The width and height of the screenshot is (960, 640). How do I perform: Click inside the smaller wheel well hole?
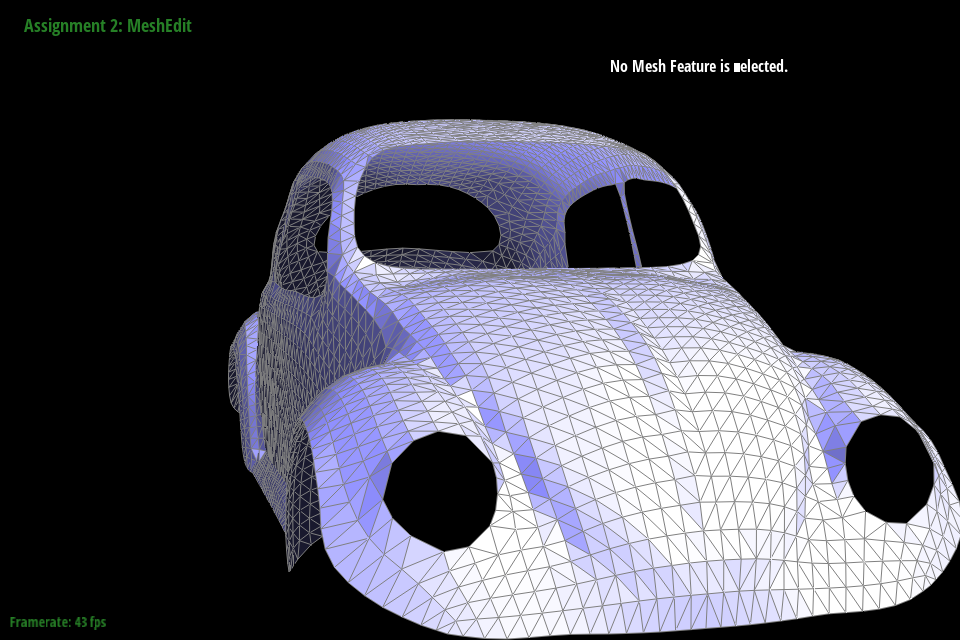pos(890,468)
